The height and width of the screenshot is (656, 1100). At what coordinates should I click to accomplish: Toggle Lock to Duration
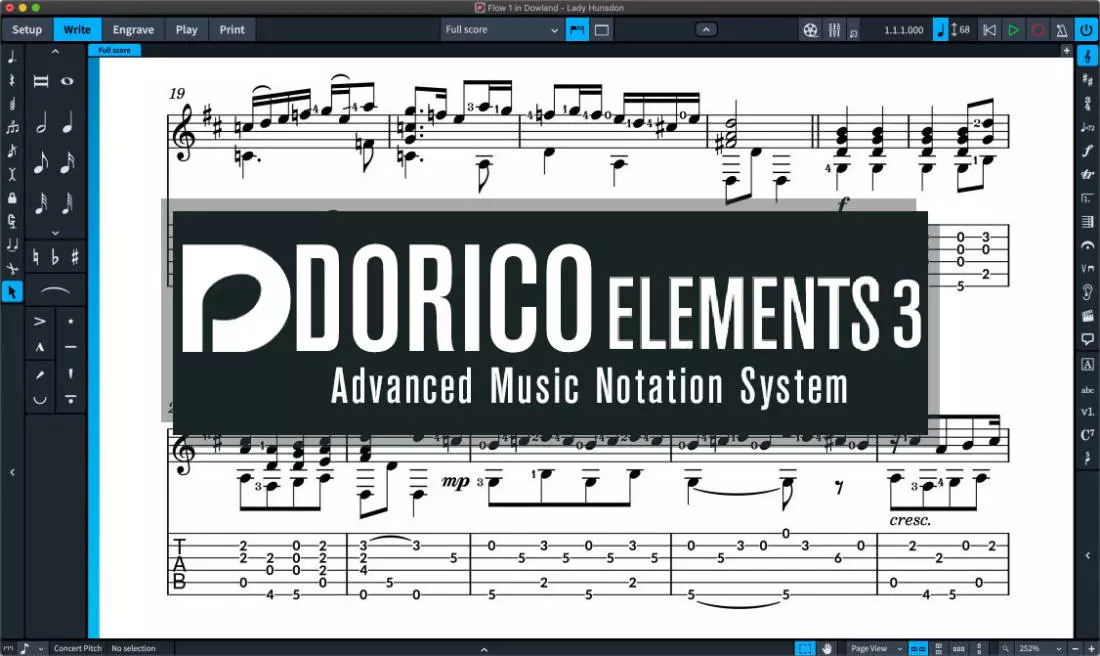click(x=12, y=198)
